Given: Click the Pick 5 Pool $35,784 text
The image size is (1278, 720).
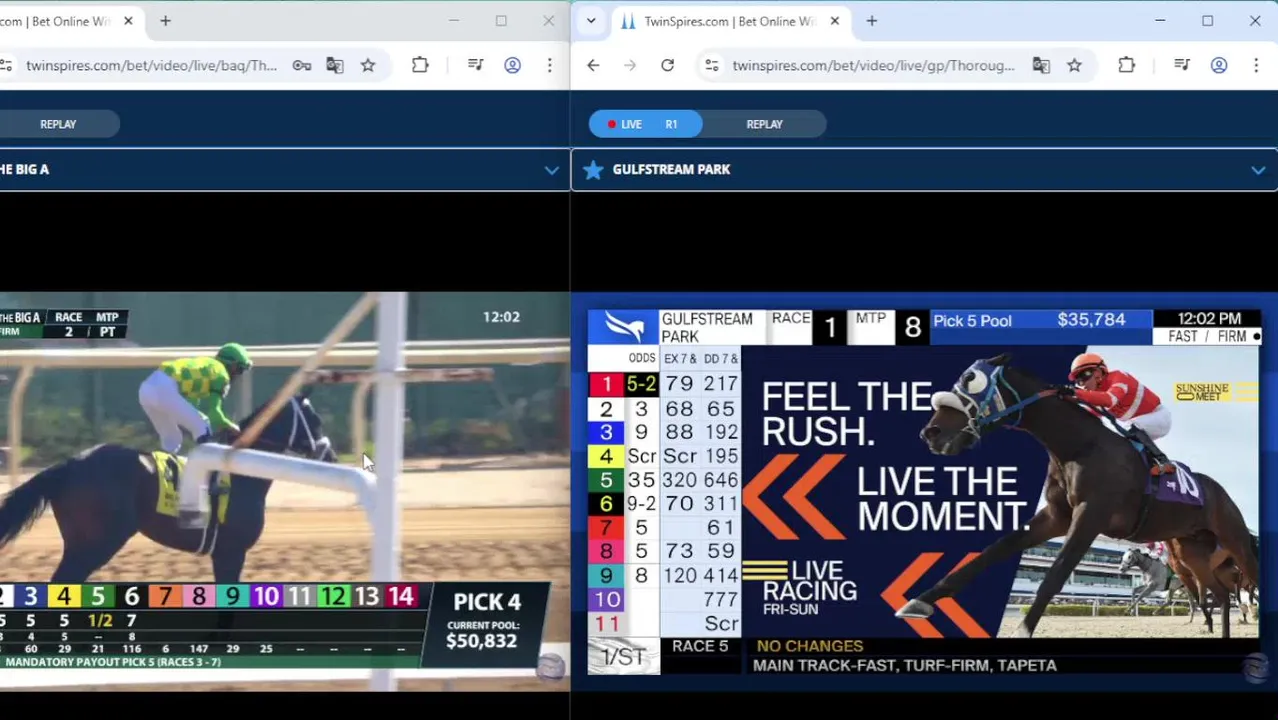Looking at the screenshot, I should click(1029, 320).
